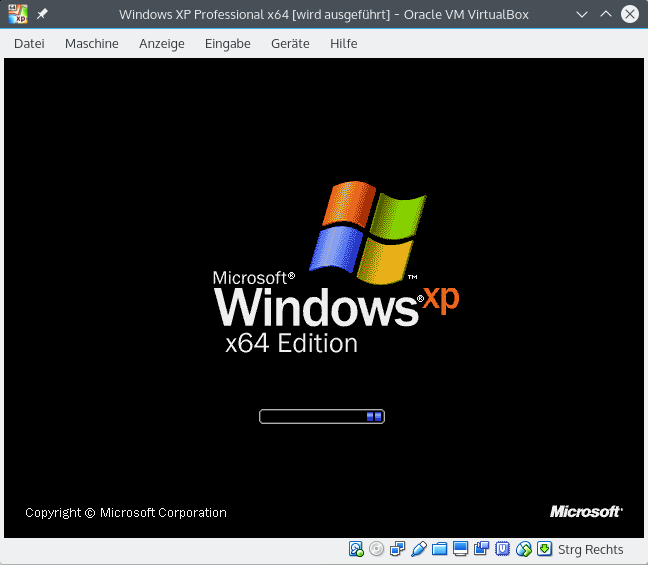648x565 pixels.
Task: Open the shared folders status icon
Action: pyautogui.click(x=440, y=549)
